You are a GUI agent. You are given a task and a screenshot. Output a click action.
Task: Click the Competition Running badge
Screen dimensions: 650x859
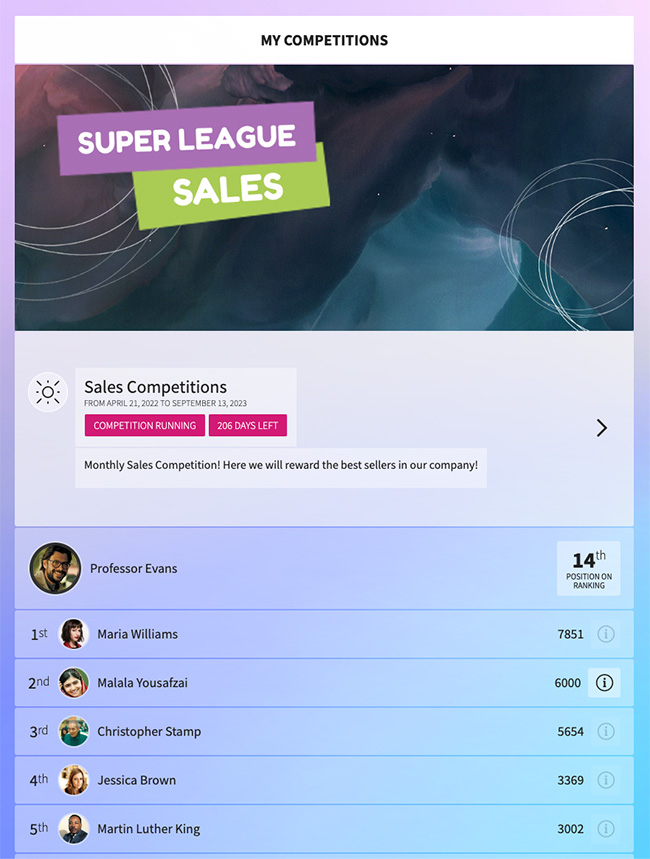click(145, 425)
